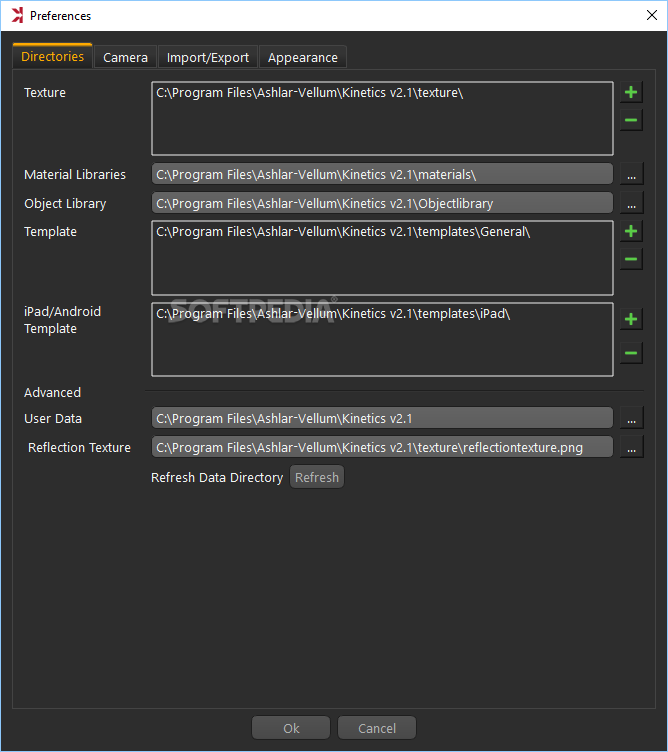Browse for the Material Libraries folder
Viewport: 668px width, 752px height.
point(631,175)
